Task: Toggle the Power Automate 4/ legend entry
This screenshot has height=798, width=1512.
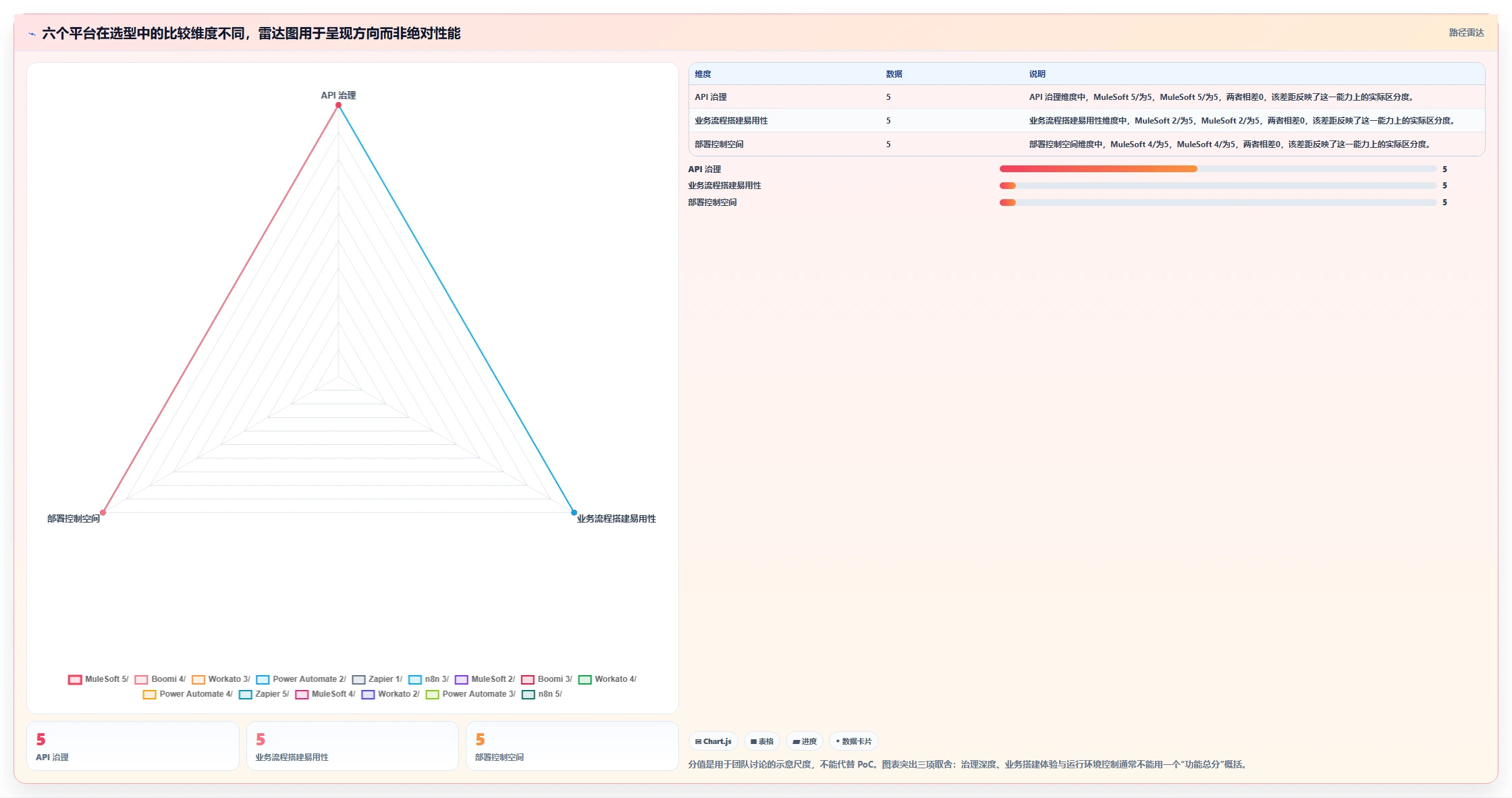Action: (x=188, y=694)
